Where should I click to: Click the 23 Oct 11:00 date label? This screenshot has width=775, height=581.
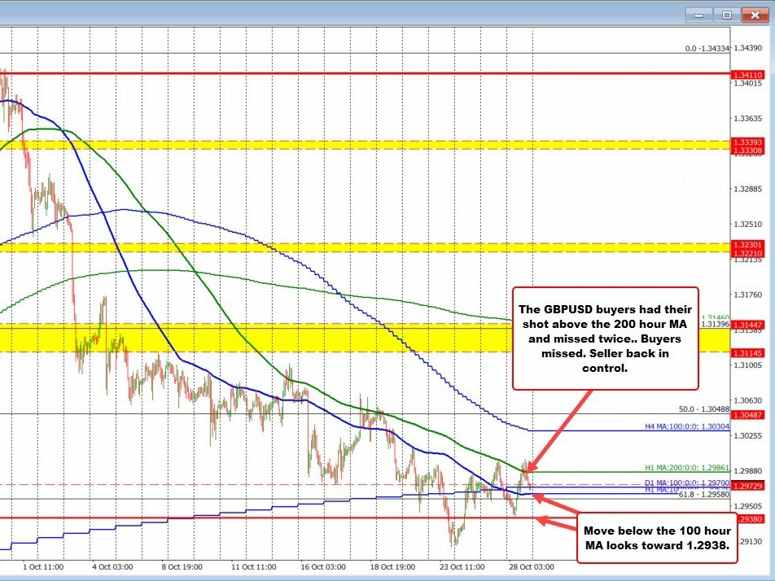click(x=462, y=567)
